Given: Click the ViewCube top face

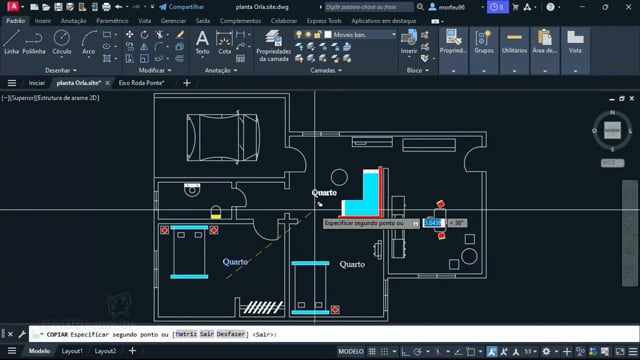Looking at the screenshot, I should tap(612, 130).
